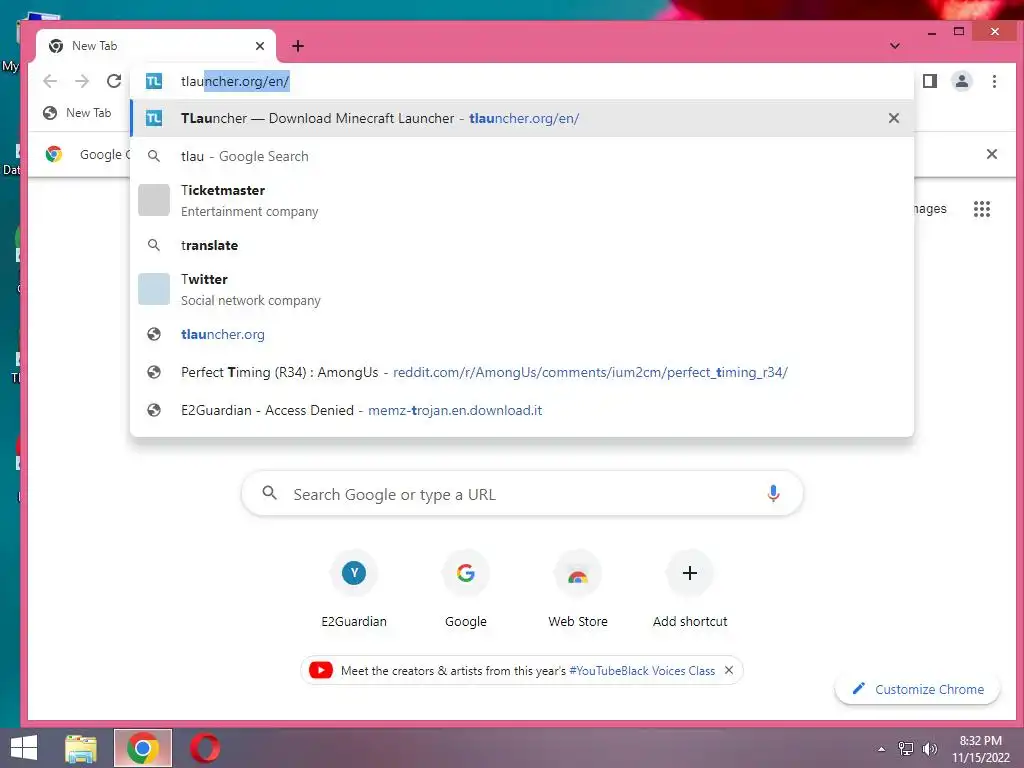Open File Explorer from the taskbar

[x=81, y=748]
